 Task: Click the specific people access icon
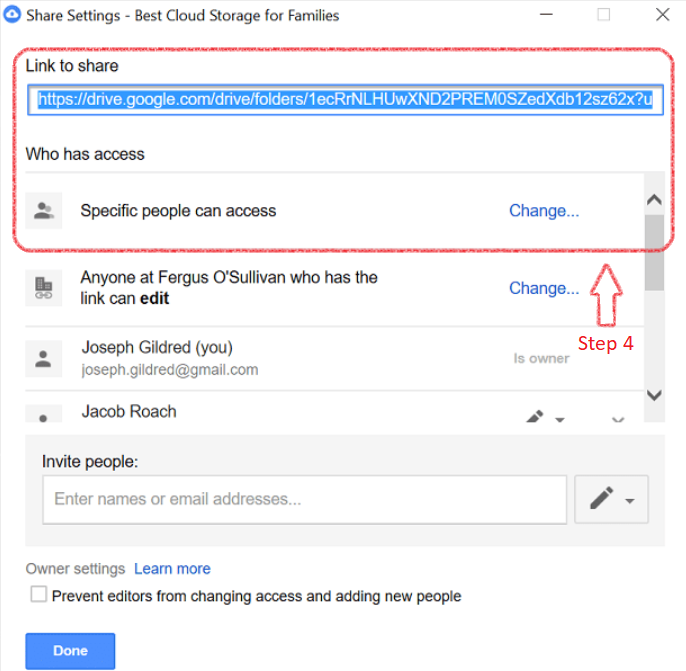click(44, 210)
